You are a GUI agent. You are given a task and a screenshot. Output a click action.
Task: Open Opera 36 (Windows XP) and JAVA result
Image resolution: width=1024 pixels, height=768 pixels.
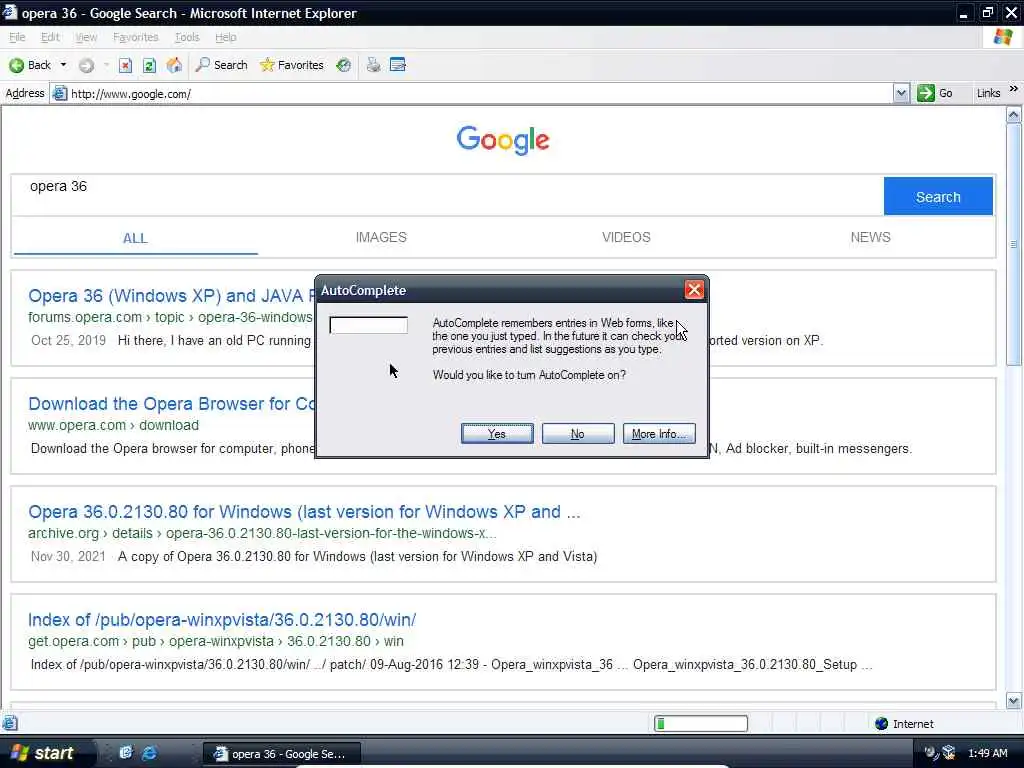click(171, 296)
